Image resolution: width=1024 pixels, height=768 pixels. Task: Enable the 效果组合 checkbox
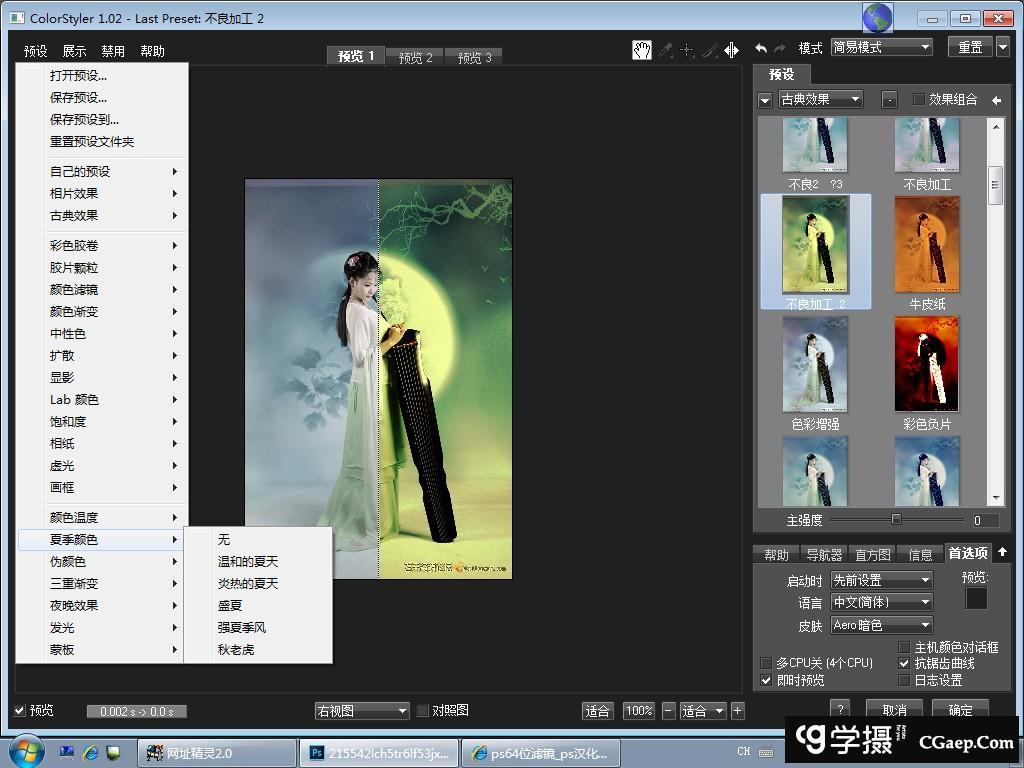coord(919,100)
